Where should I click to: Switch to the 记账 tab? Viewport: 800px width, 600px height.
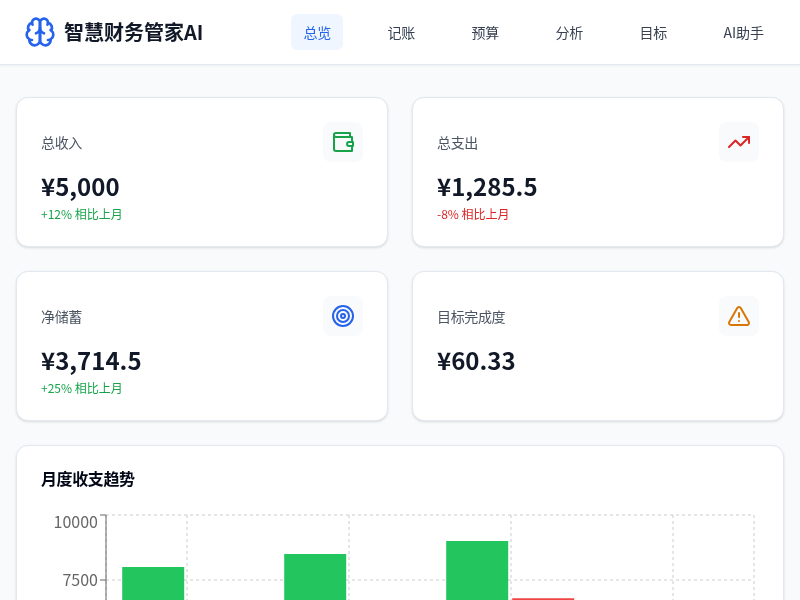[x=401, y=33]
